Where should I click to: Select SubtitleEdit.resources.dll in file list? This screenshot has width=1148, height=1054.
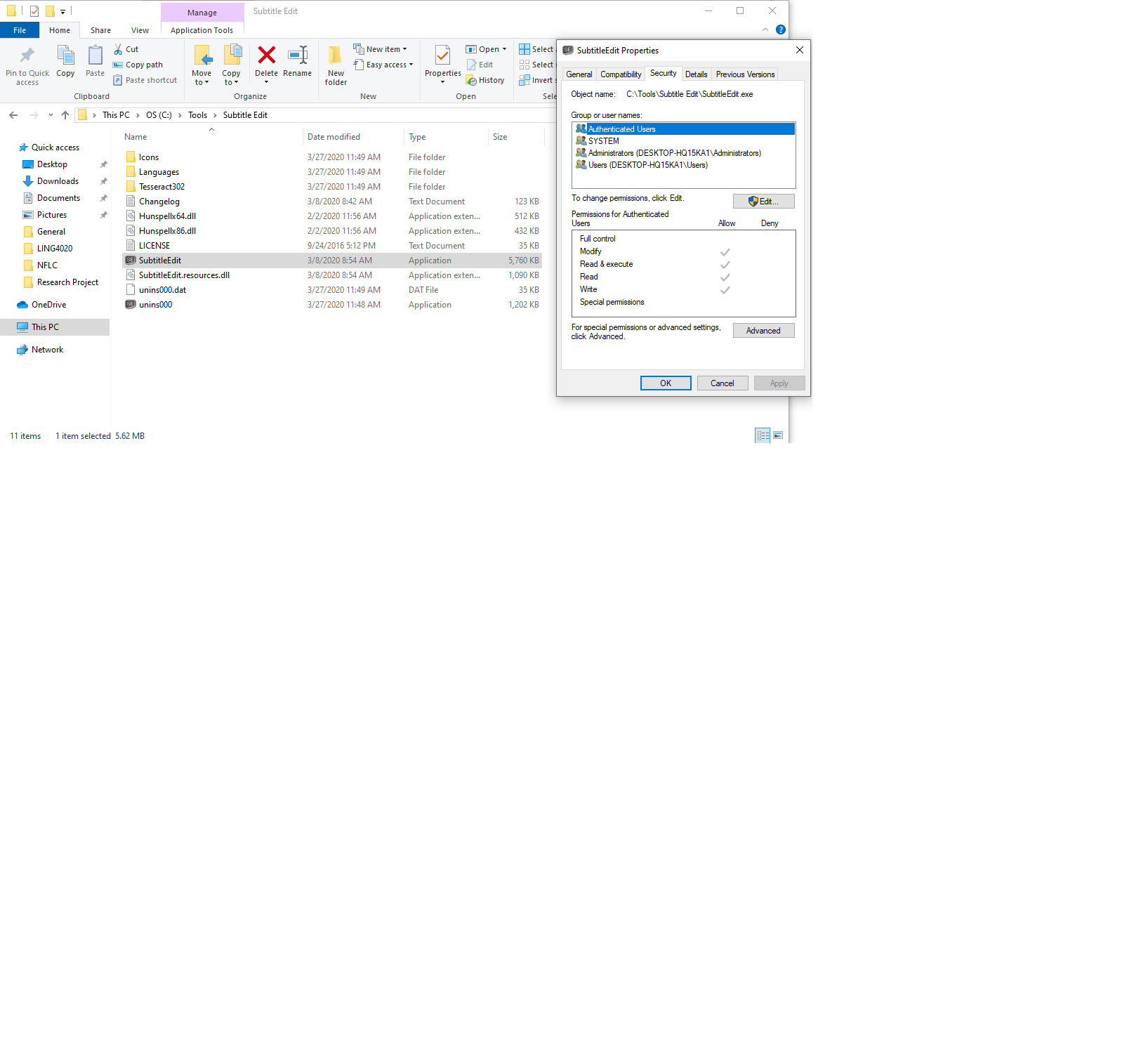pos(184,275)
